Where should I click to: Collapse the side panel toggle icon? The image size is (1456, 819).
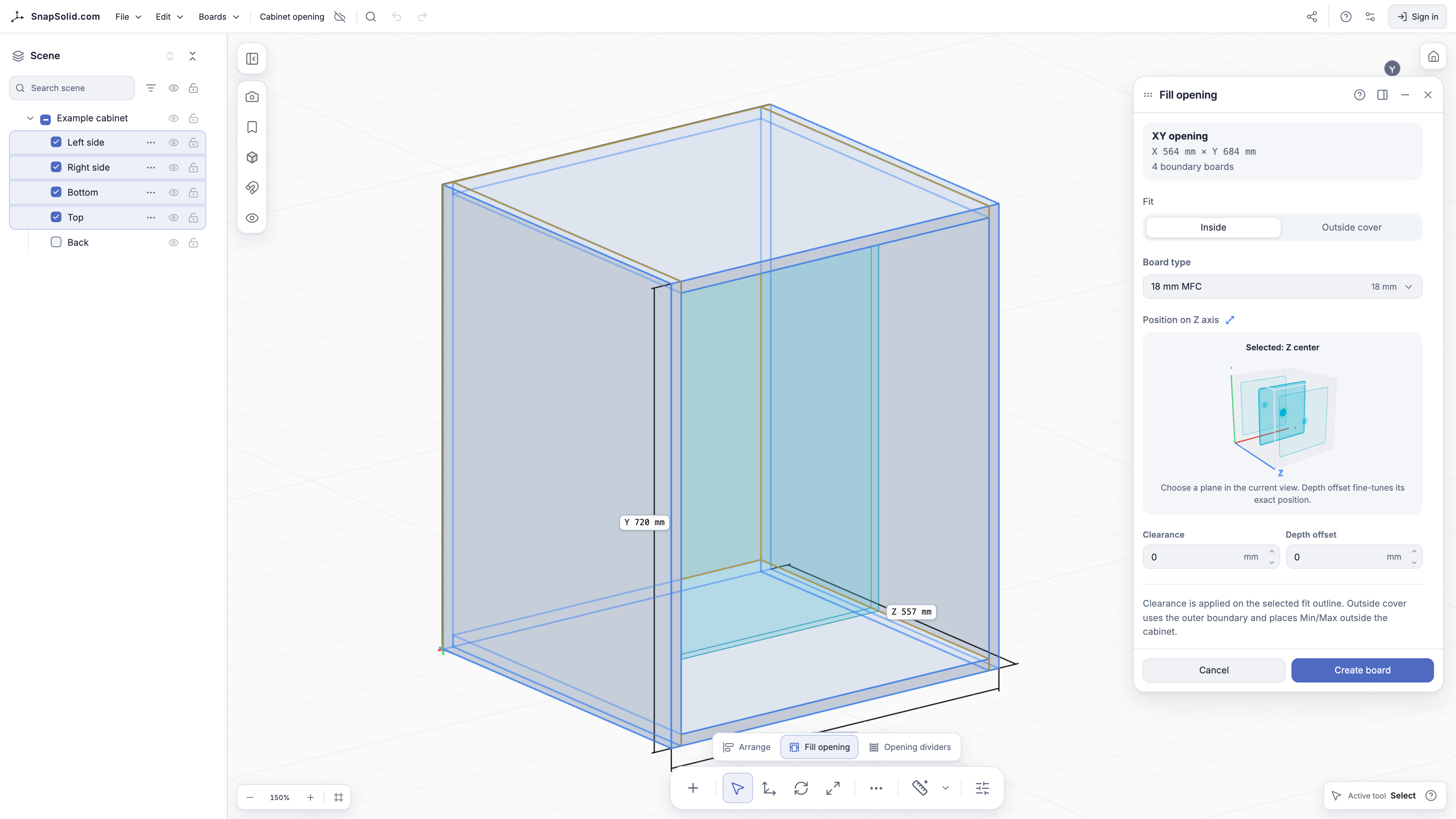pos(252,59)
